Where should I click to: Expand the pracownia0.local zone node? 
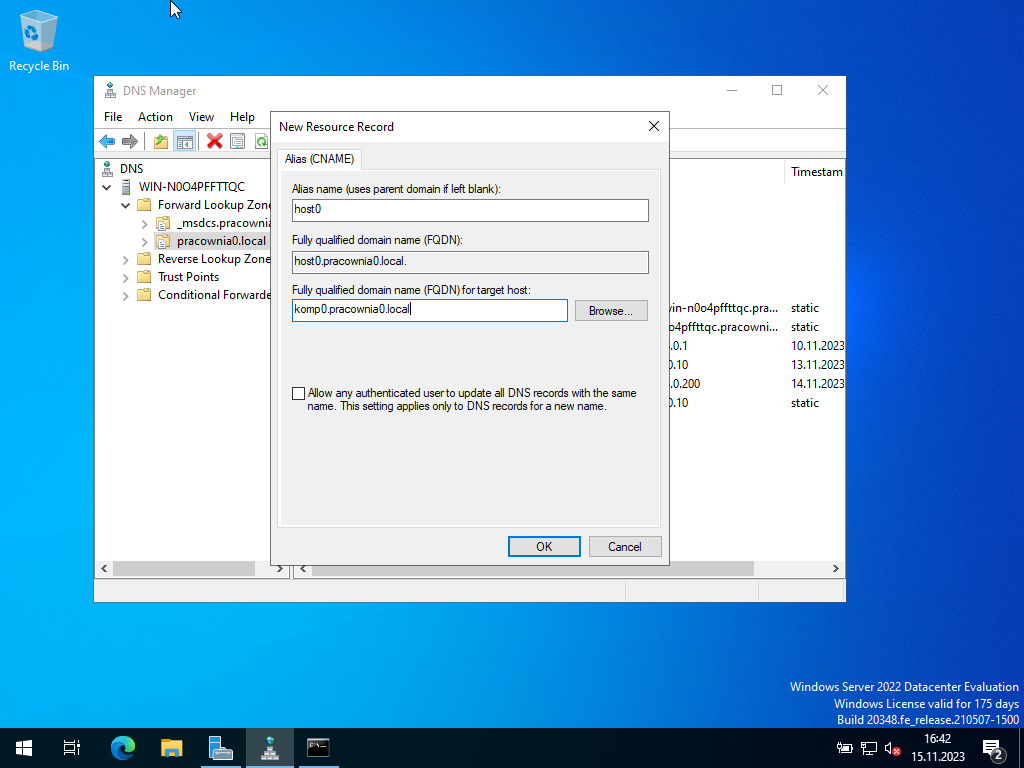(144, 242)
